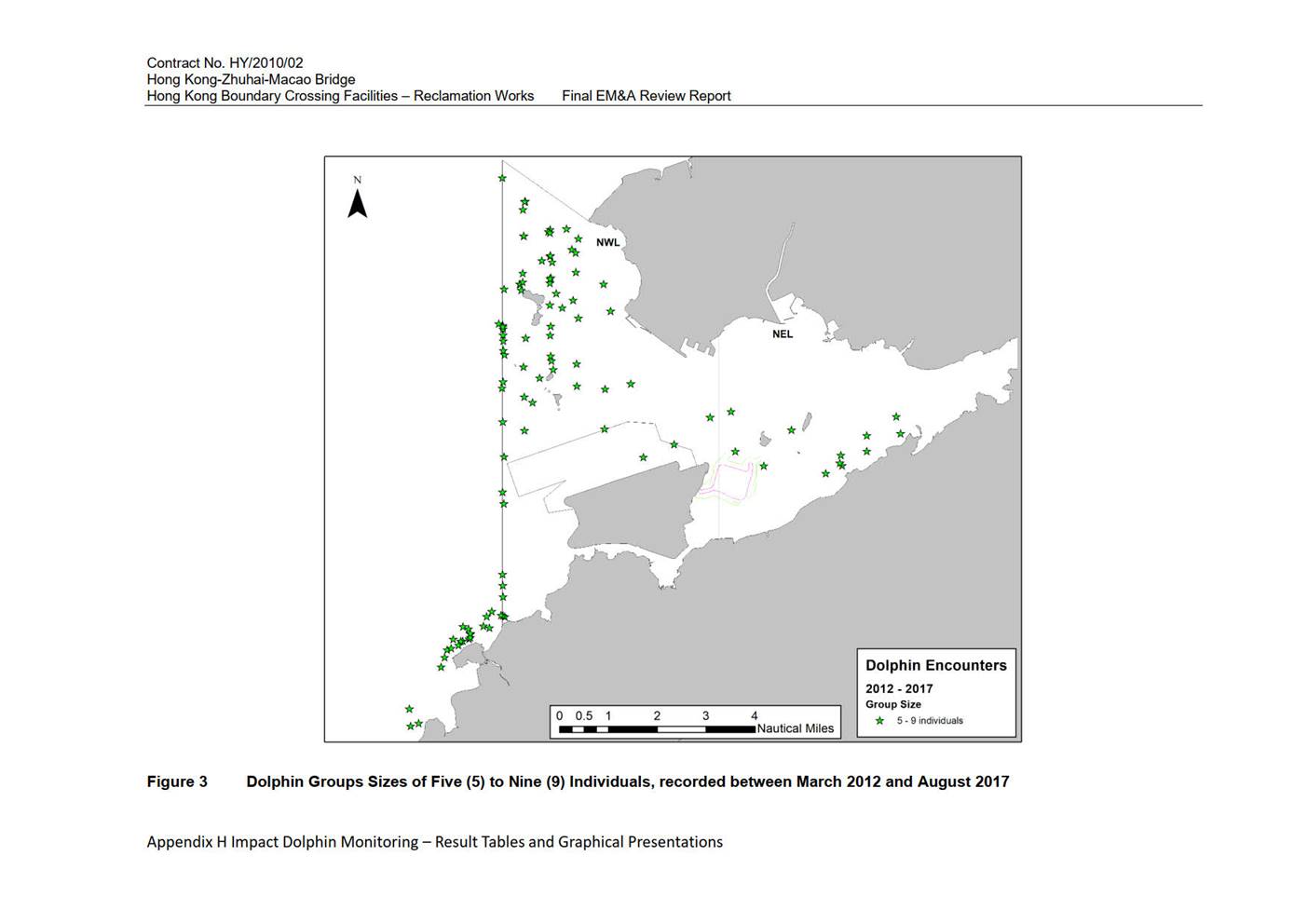Click the 'Dolphin Encounters' legend title
Image resolution: width=1307 pixels, height=924 pixels.
point(936,665)
